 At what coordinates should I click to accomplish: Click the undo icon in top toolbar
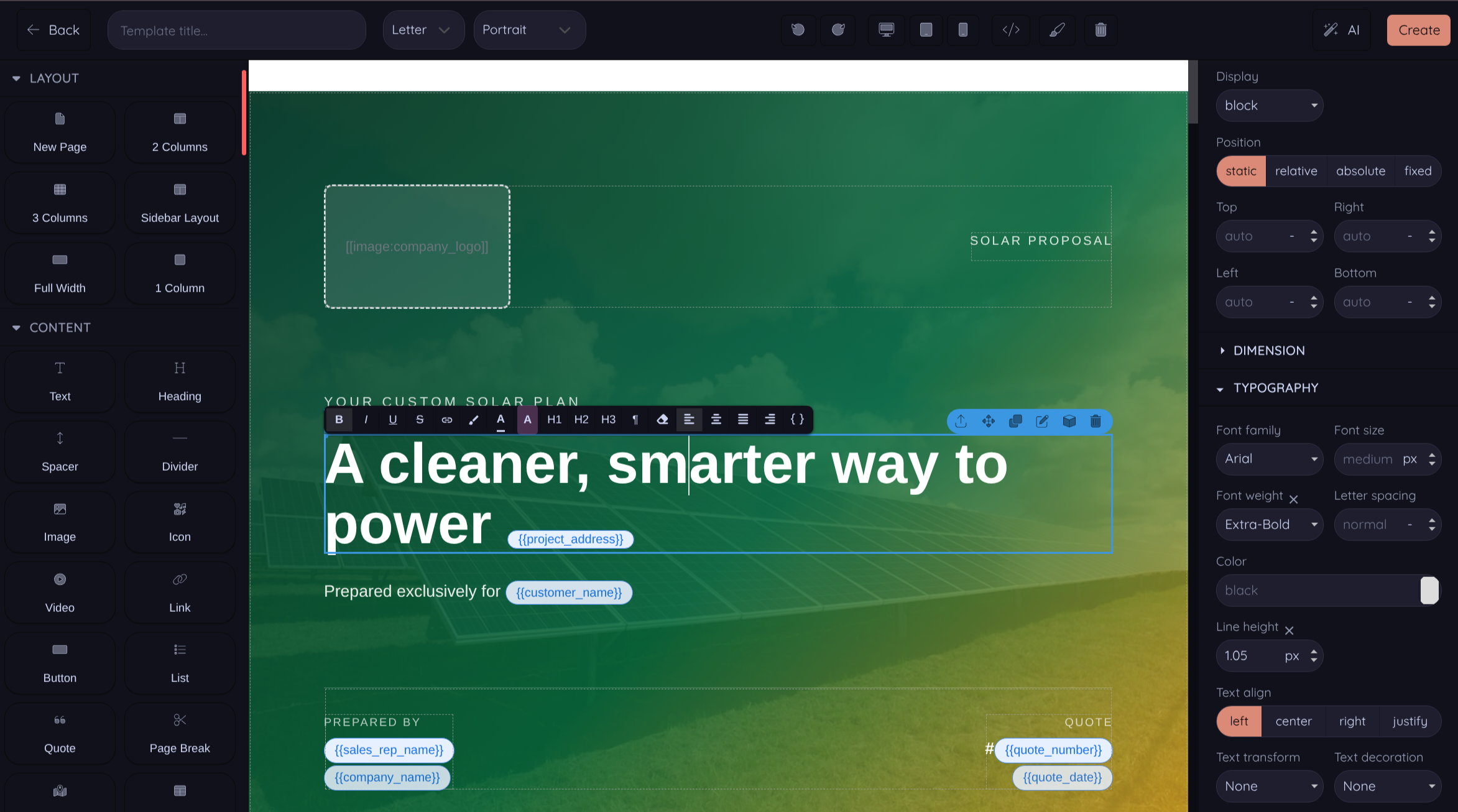798,30
